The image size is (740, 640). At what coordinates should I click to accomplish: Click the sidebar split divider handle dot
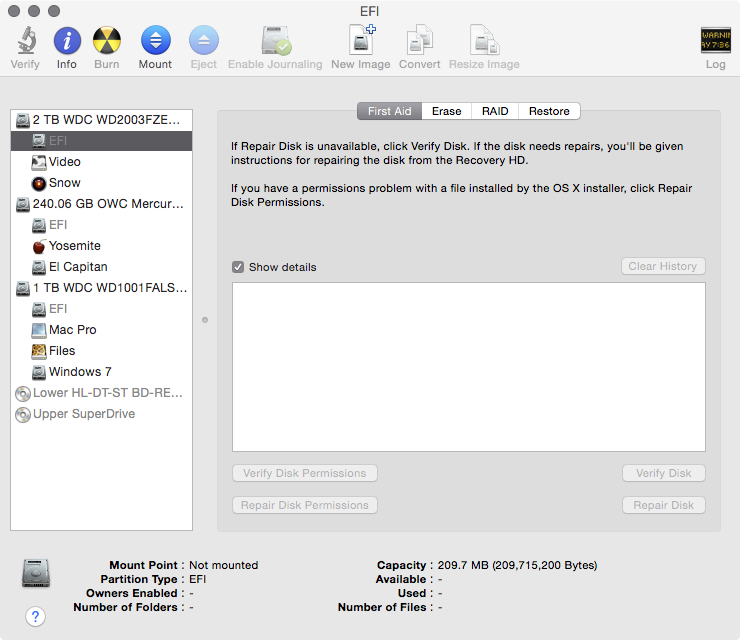[205, 320]
